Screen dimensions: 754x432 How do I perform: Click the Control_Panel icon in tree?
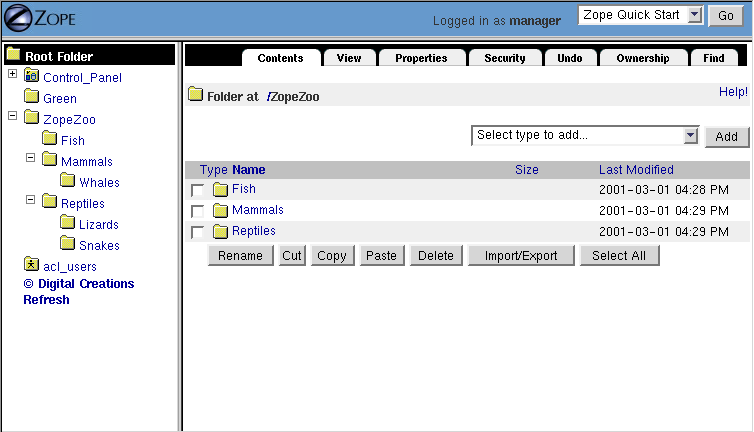point(32,77)
